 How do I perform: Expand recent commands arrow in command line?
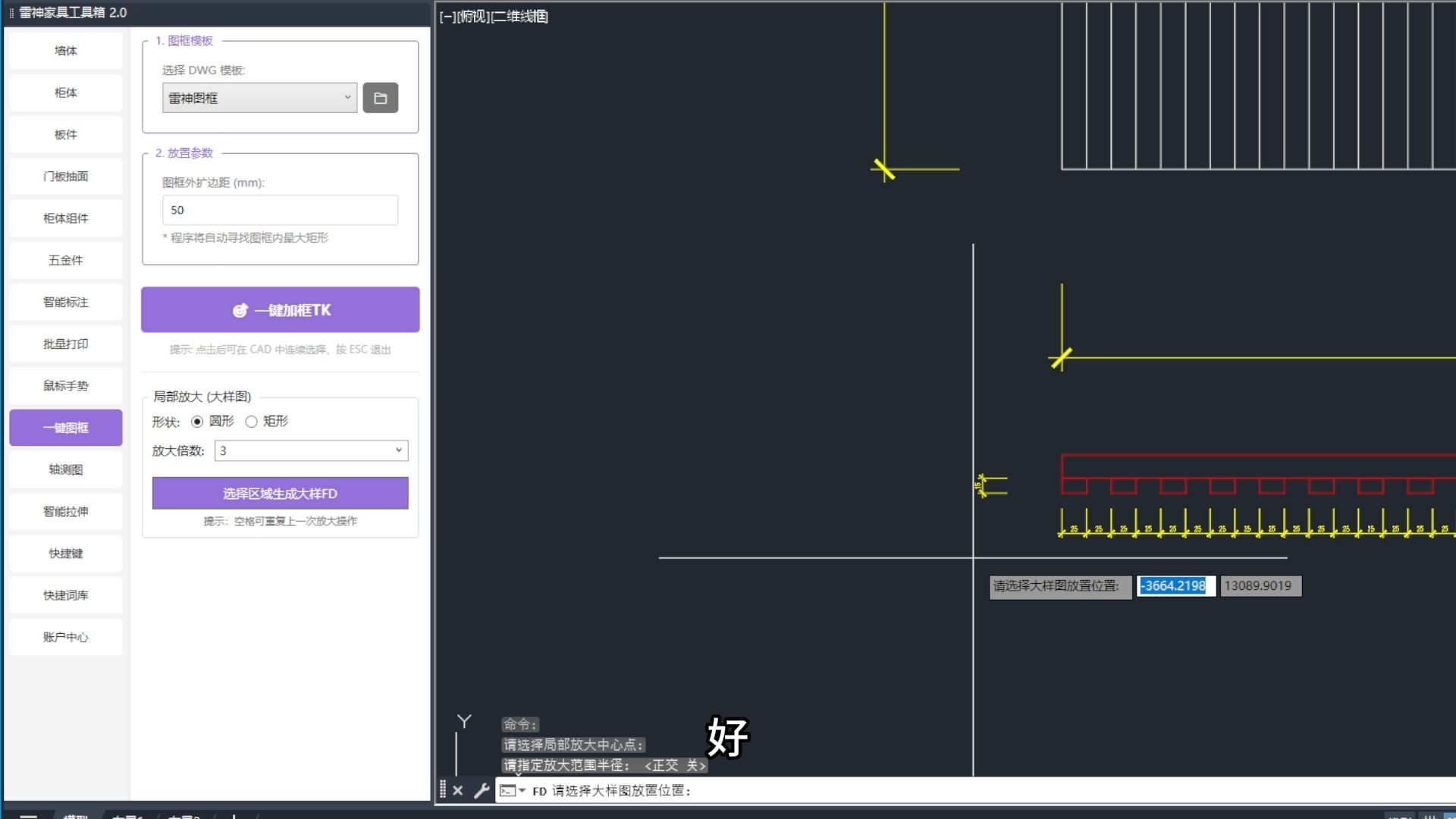coord(522,790)
